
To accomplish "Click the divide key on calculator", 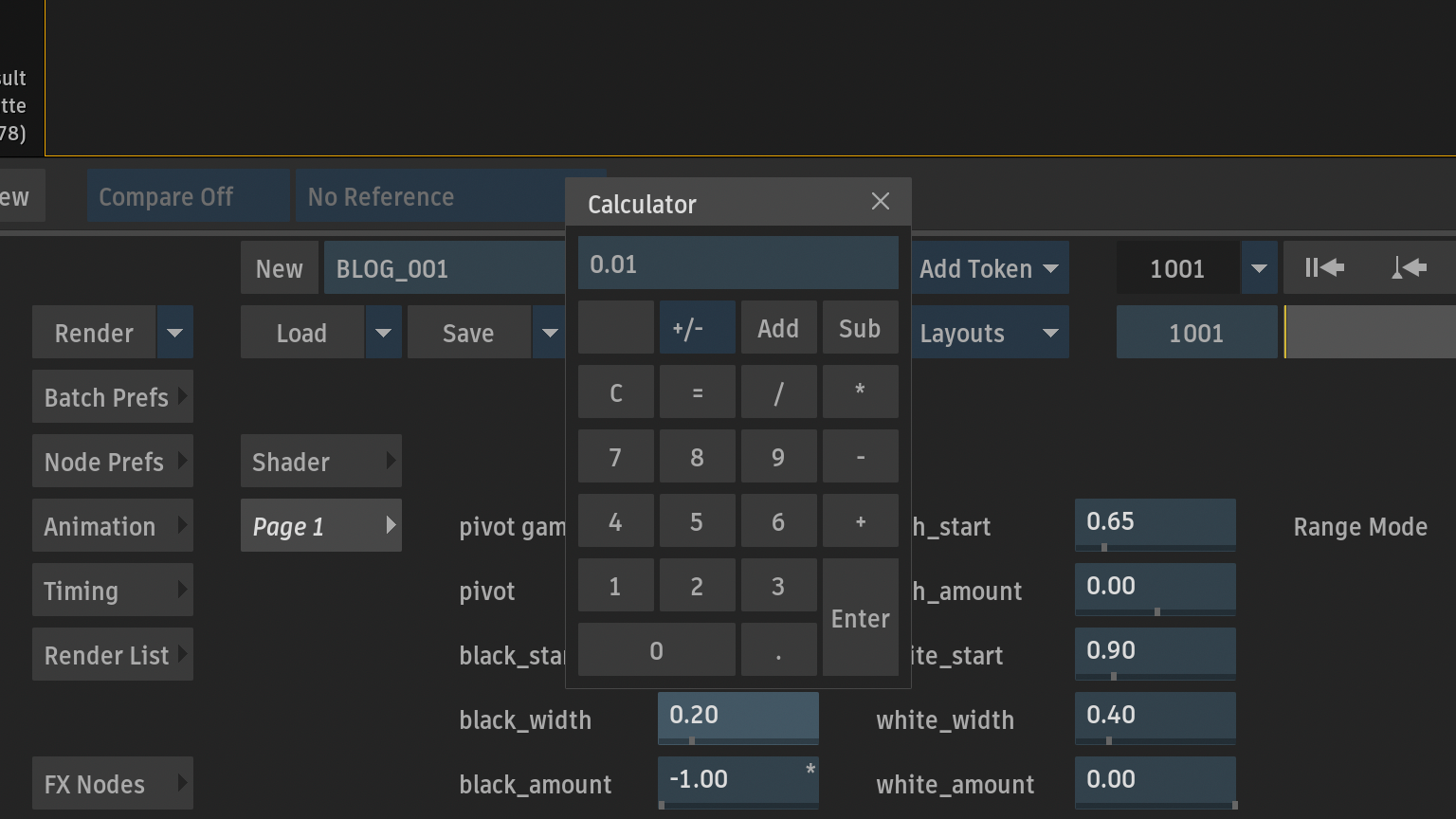I will coord(779,392).
